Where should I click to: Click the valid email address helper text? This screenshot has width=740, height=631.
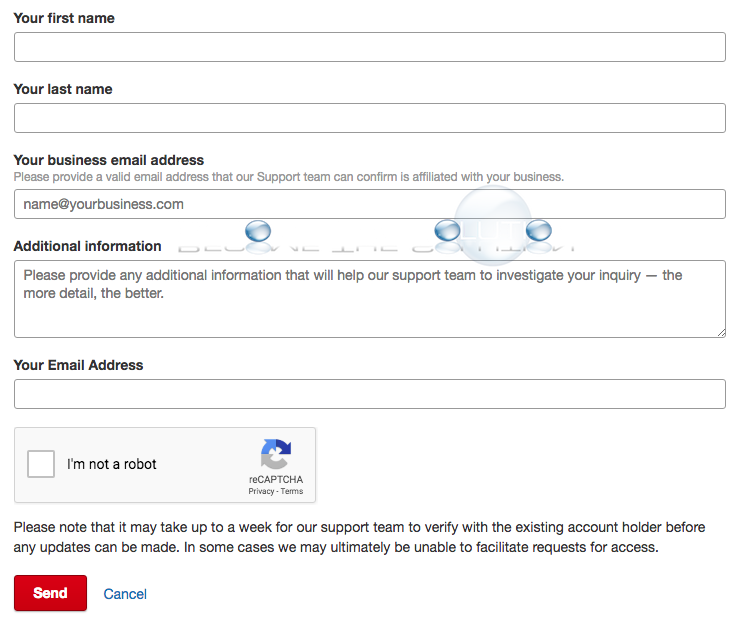[289, 177]
